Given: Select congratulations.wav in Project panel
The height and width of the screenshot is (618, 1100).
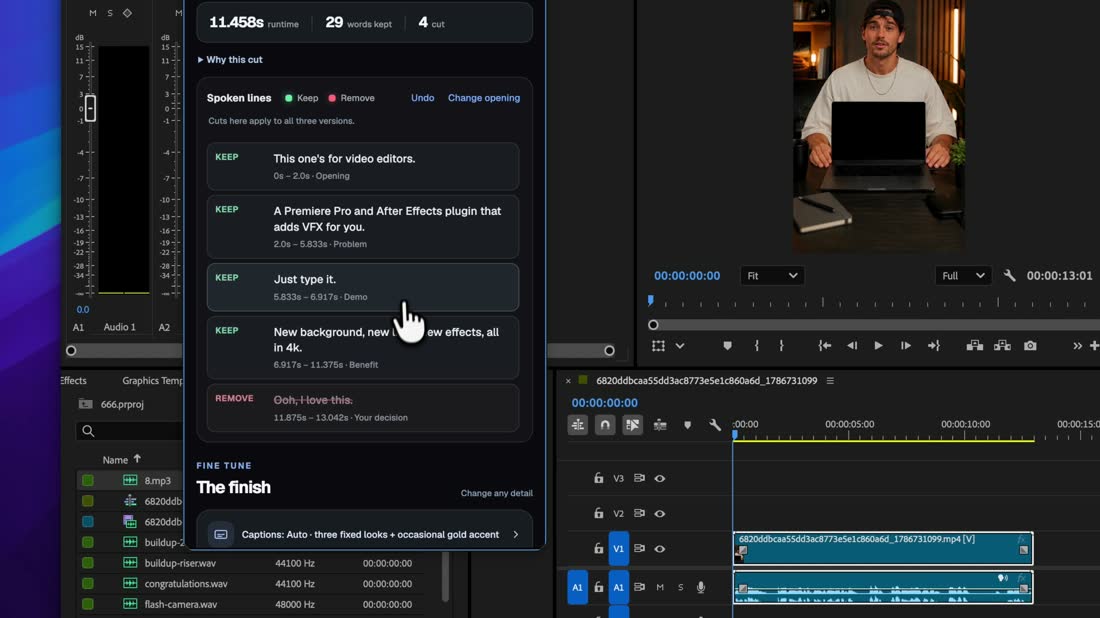Looking at the screenshot, I should [x=186, y=584].
